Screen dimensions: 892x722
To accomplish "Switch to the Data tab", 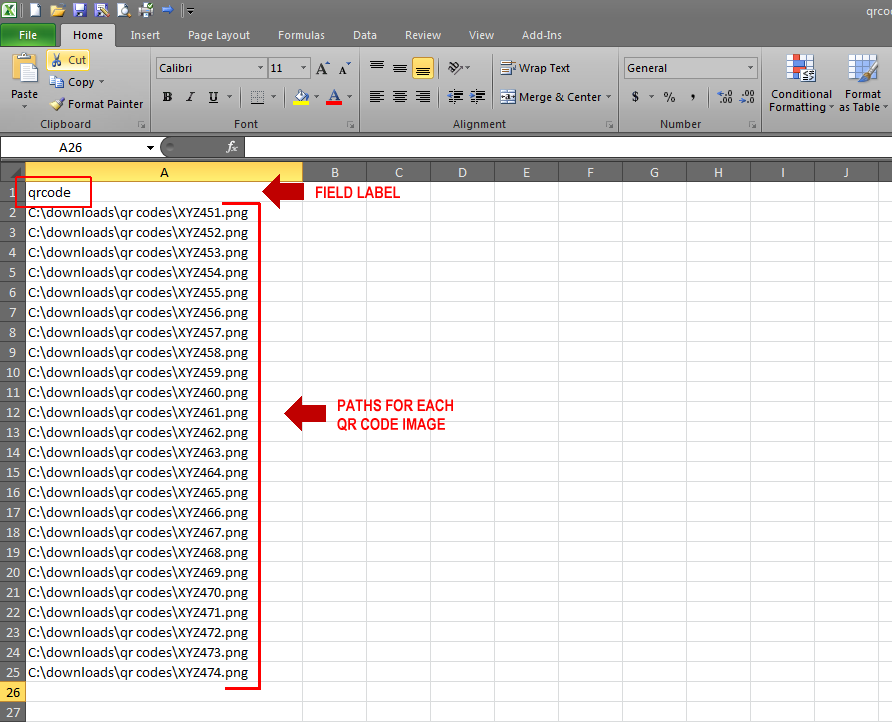I will [x=365, y=35].
